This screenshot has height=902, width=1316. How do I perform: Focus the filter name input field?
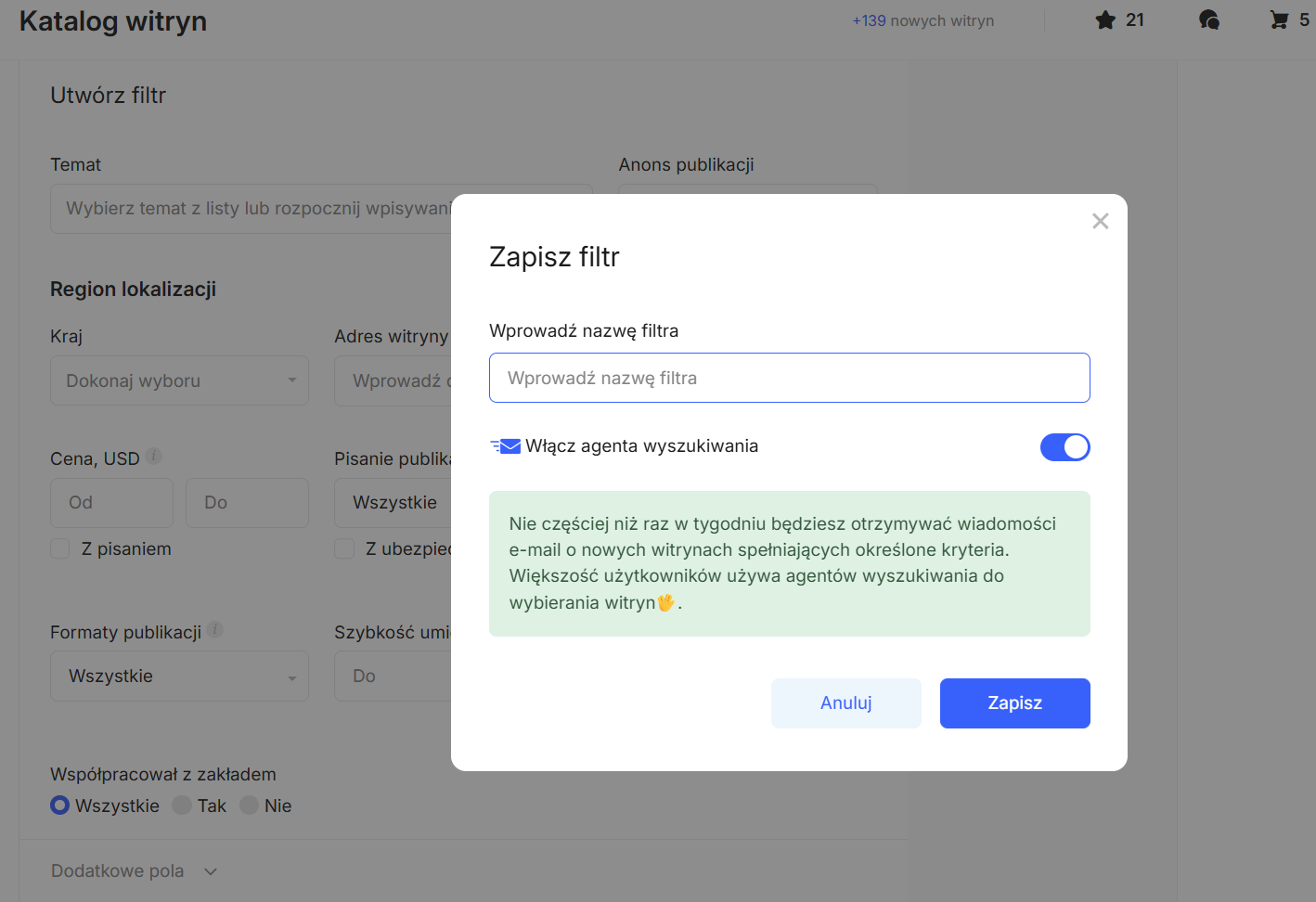point(789,378)
